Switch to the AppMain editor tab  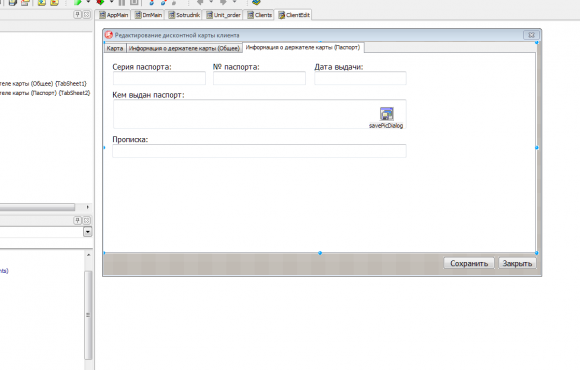tap(114, 15)
